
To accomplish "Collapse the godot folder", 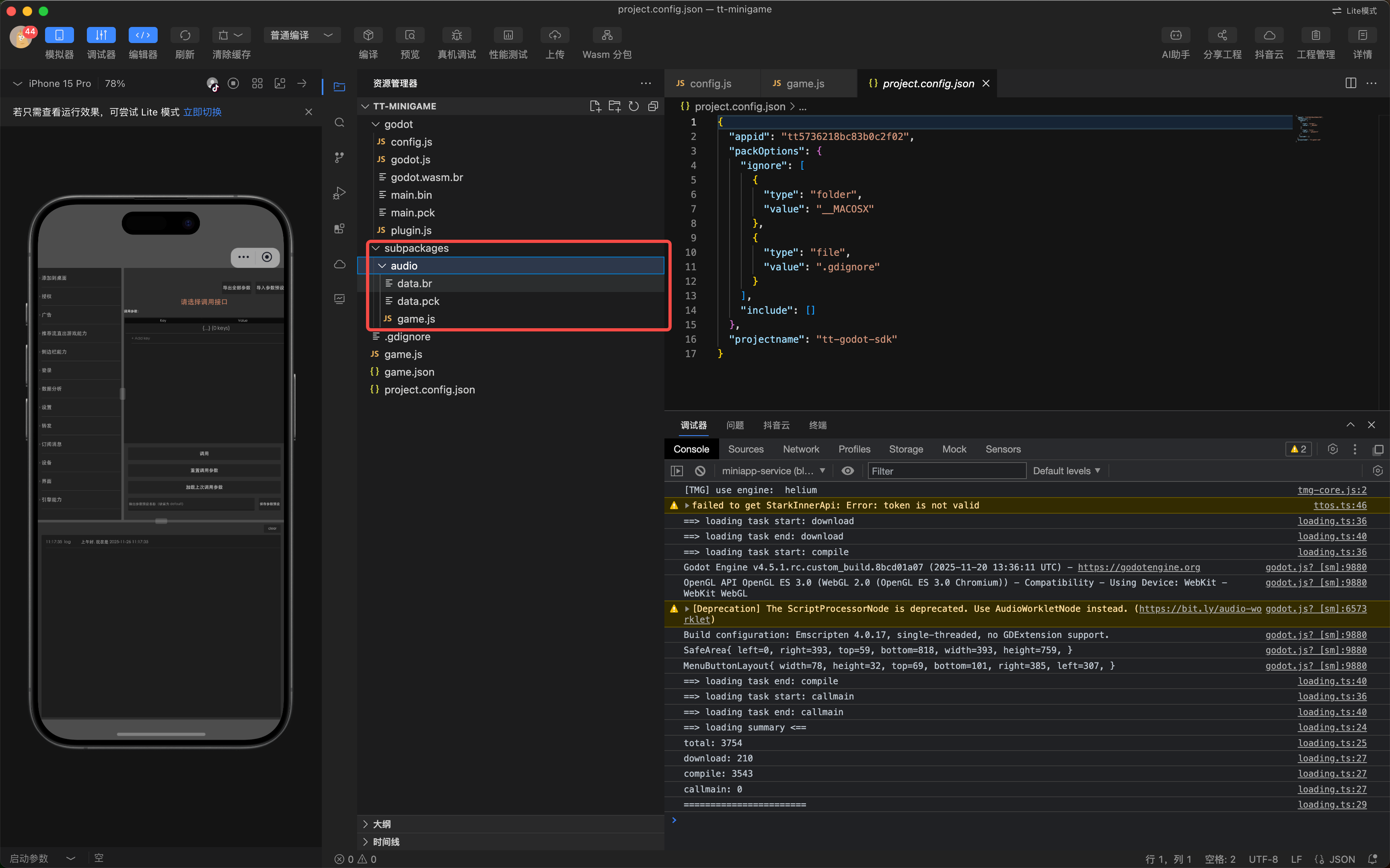I will pyautogui.click(x=376, y=124).
